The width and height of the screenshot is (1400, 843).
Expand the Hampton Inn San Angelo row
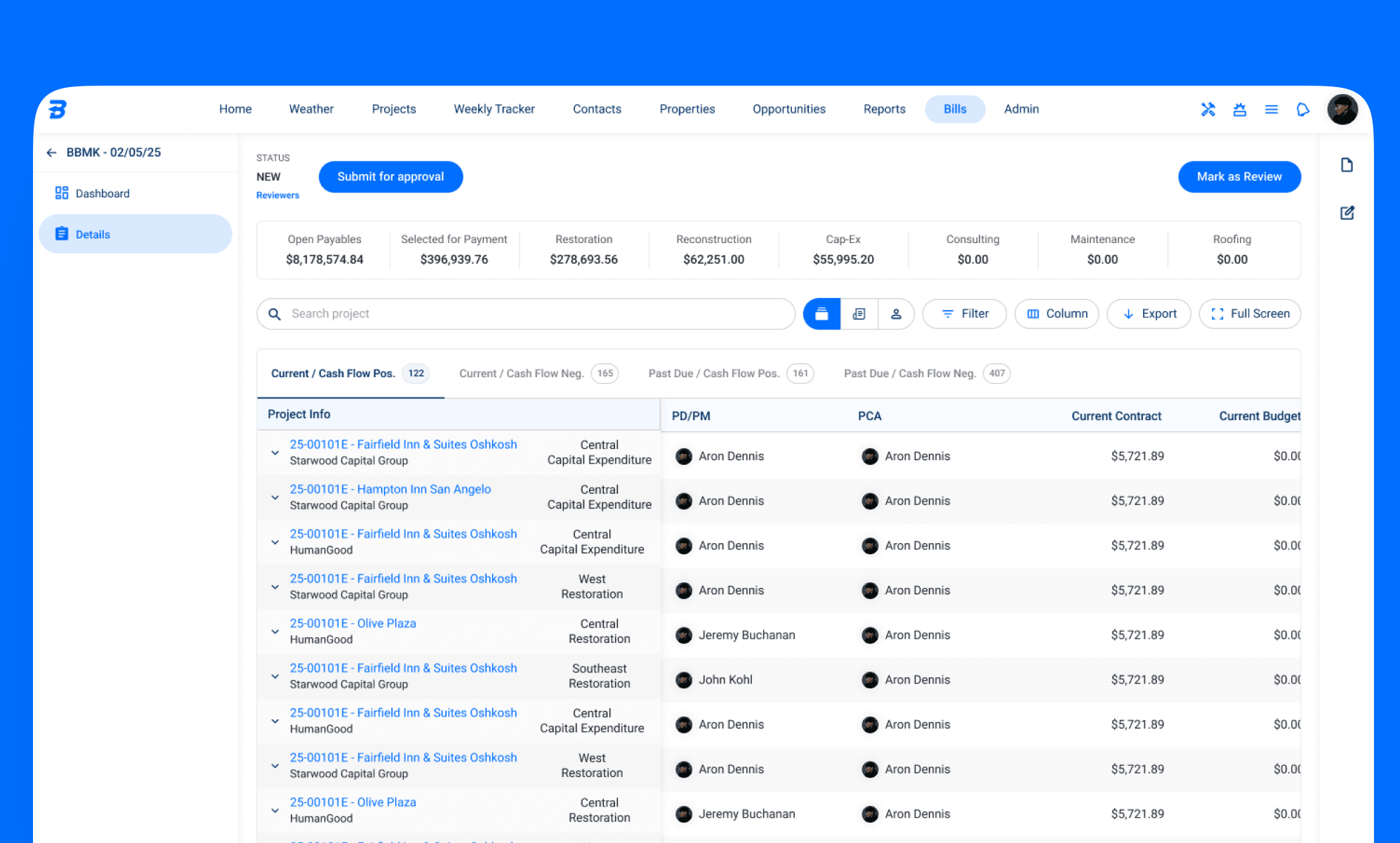pos(275,497)
